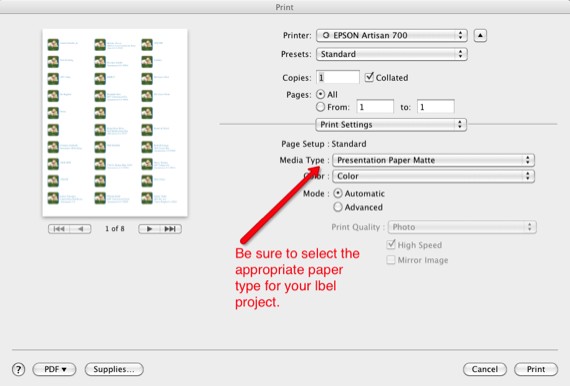The image size is (570, 386).
Task: Jump to last preview page
Action: 170,229
